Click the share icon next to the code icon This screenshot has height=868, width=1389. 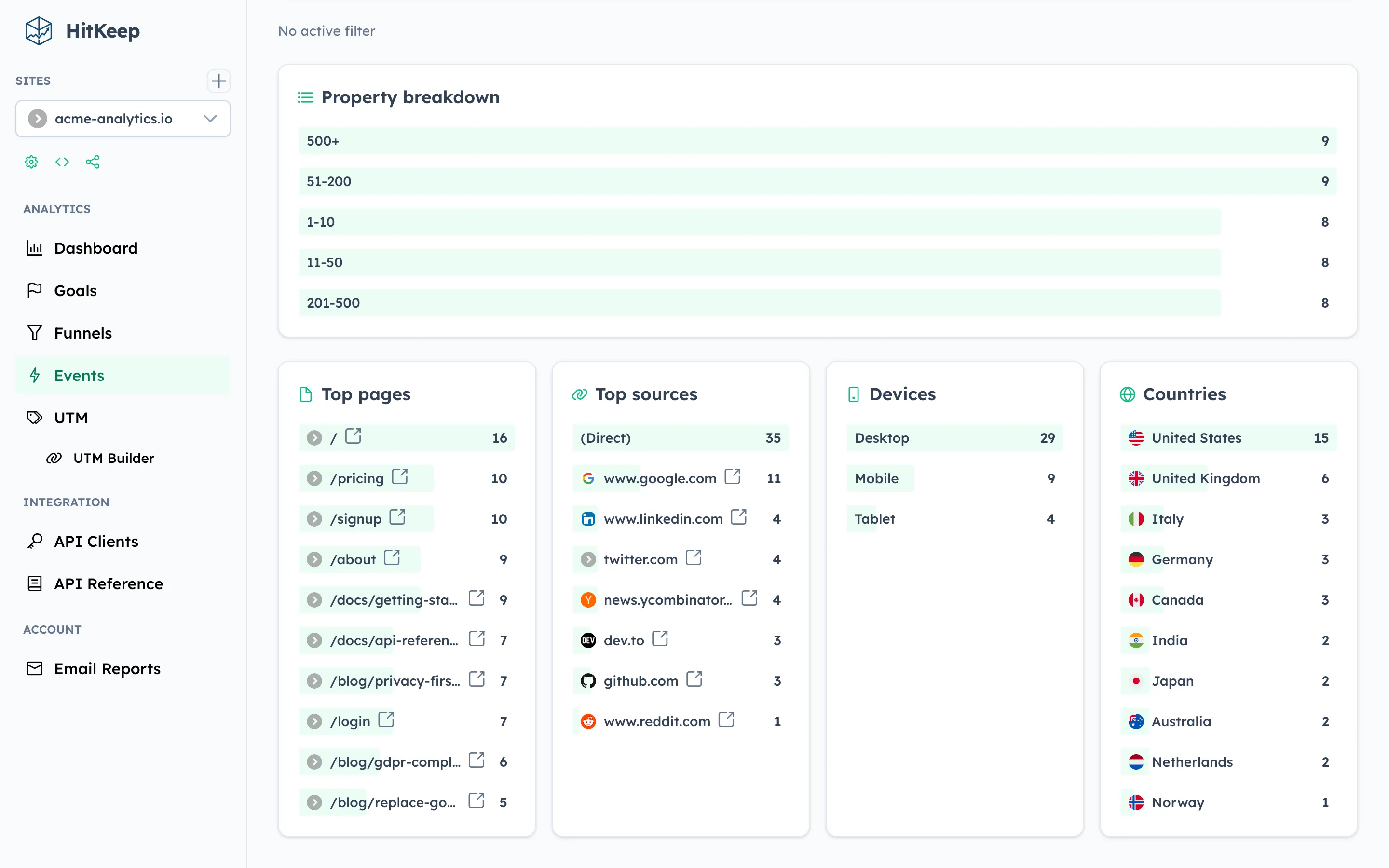(x=93, y=162)
